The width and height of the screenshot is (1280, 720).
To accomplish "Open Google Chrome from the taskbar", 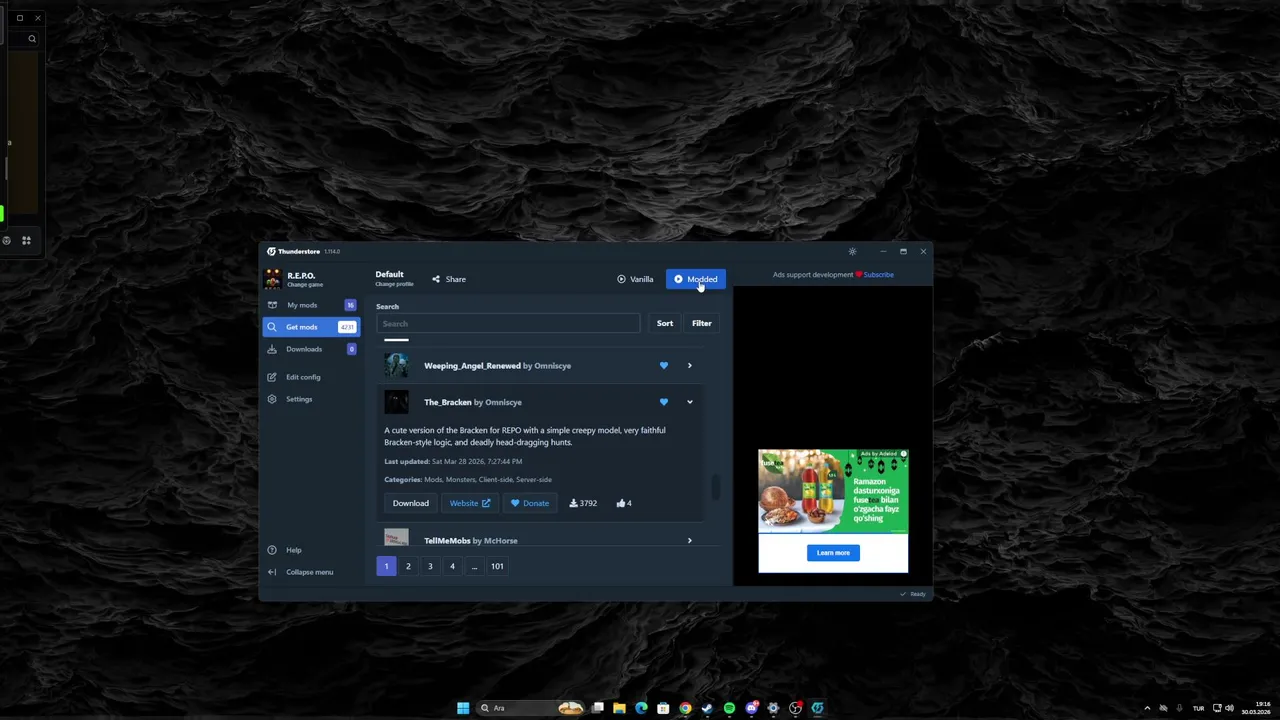I will tap(685, 708).
